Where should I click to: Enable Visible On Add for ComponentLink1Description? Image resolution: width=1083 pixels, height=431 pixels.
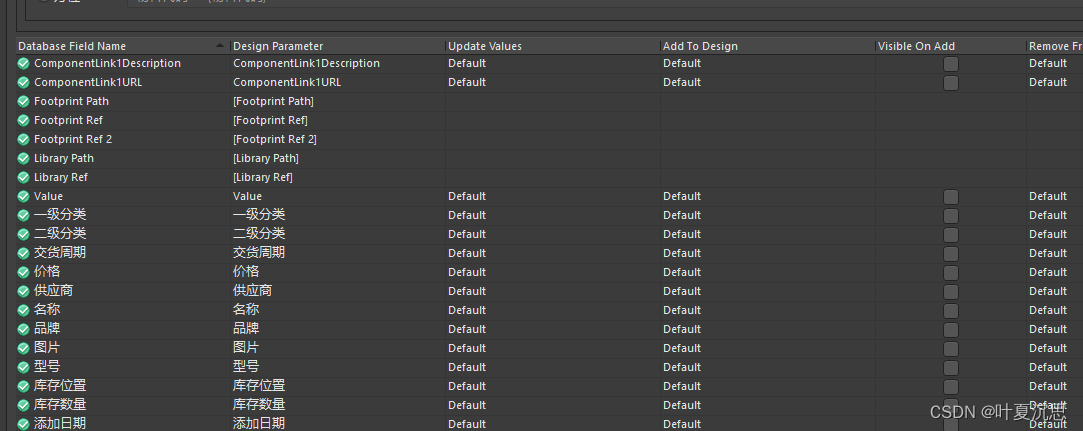pyautogui.click(x=950, y=63)
